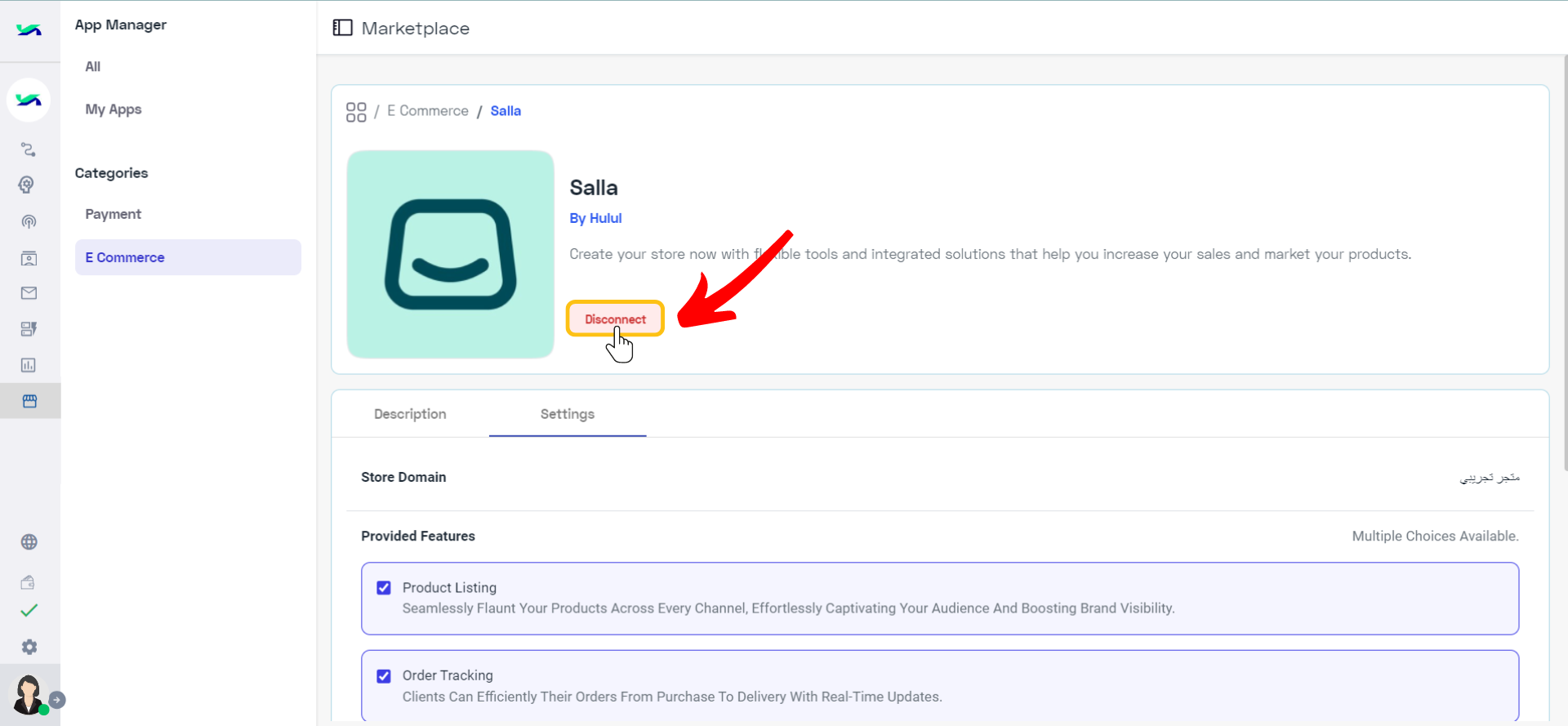
Task: Click the Salla app title
Action: click(594, 188)
